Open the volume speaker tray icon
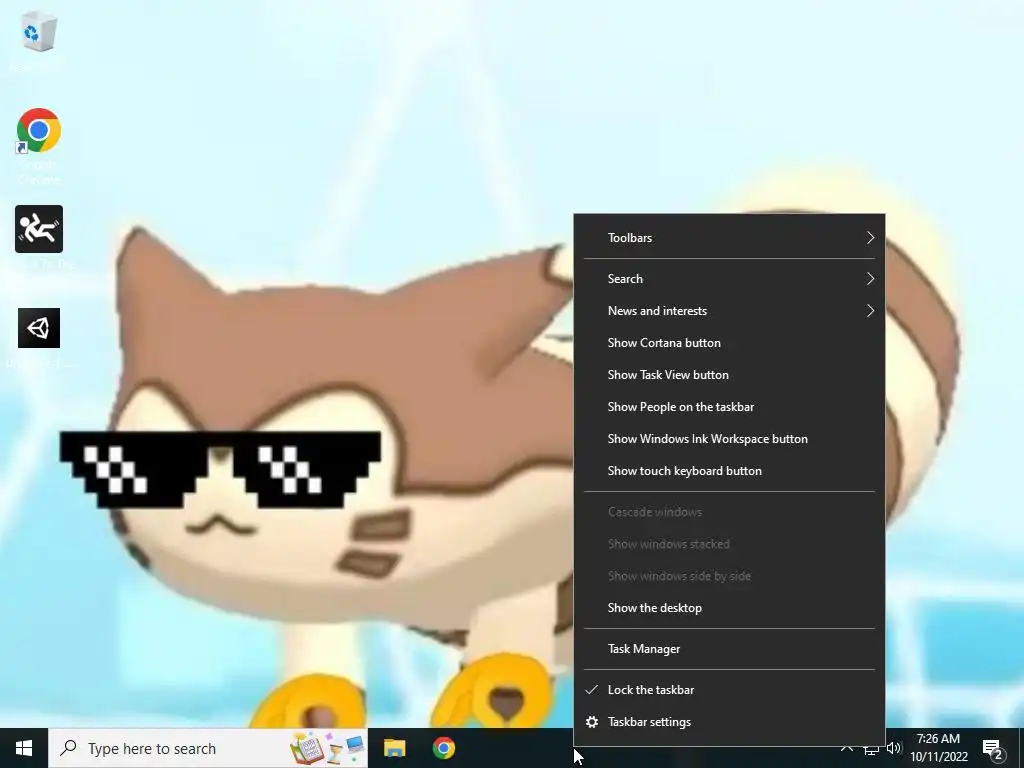The height and width of the screenshot is (768, 1024). click(894, 748)
